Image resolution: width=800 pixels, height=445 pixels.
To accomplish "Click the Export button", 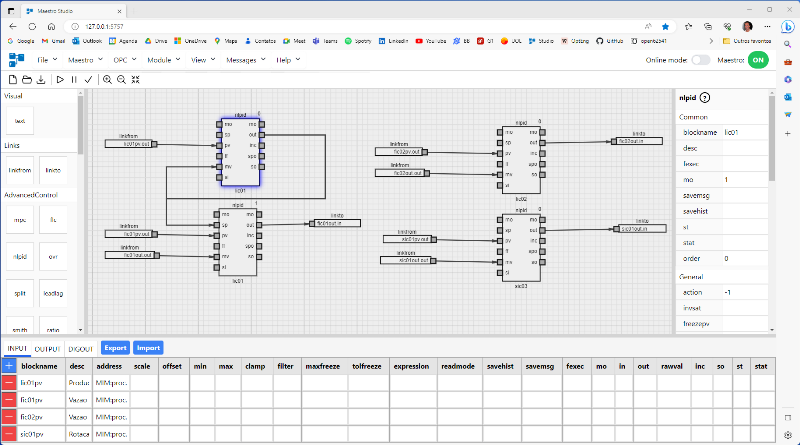I will (x=115, y=348).
